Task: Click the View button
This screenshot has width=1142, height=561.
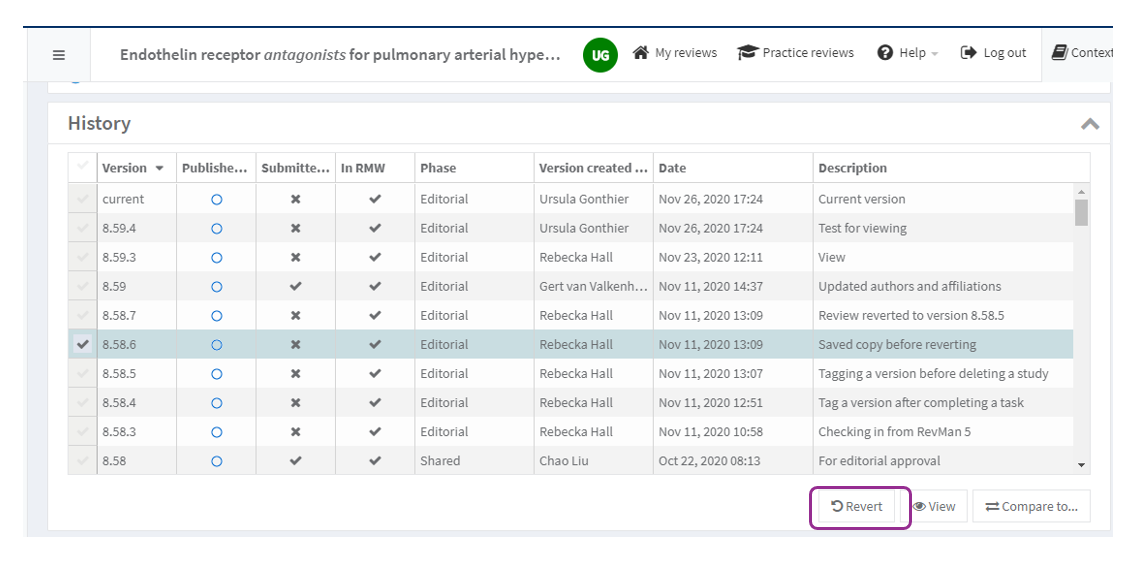Action: click(x=934, y=506)
